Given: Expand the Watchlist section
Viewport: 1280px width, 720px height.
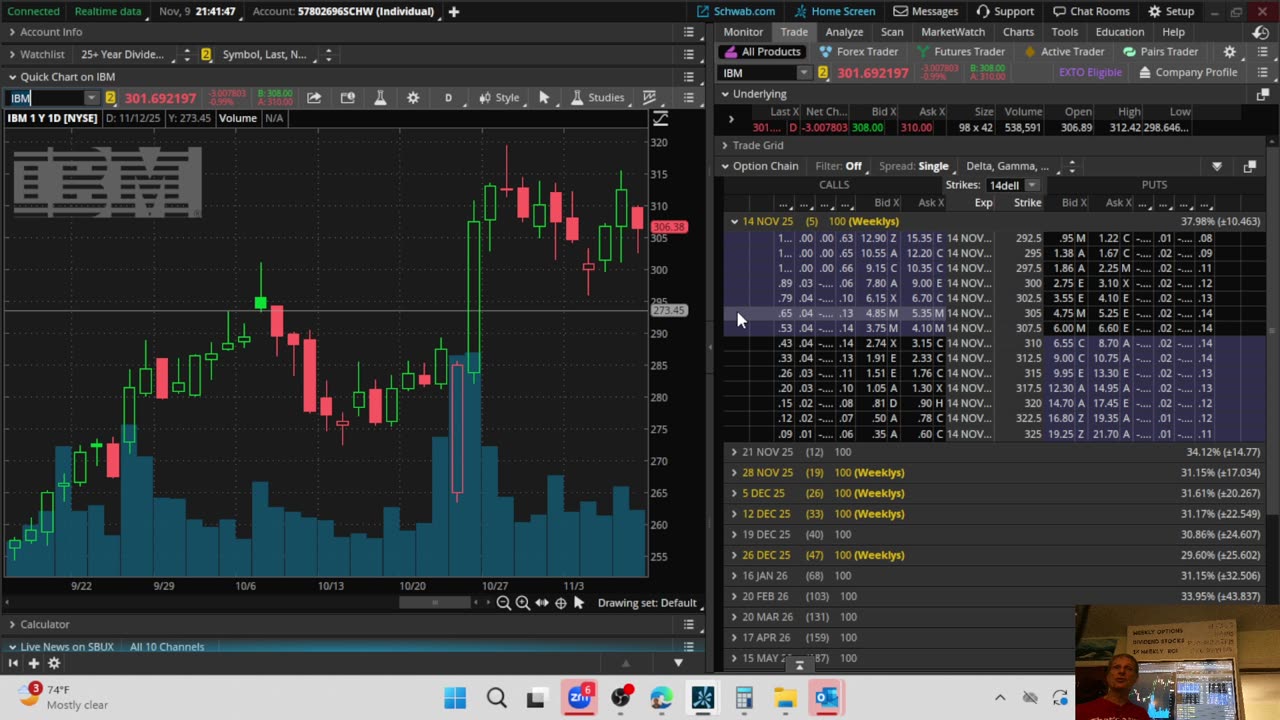Looking at the screenshot, I should 12,55.
